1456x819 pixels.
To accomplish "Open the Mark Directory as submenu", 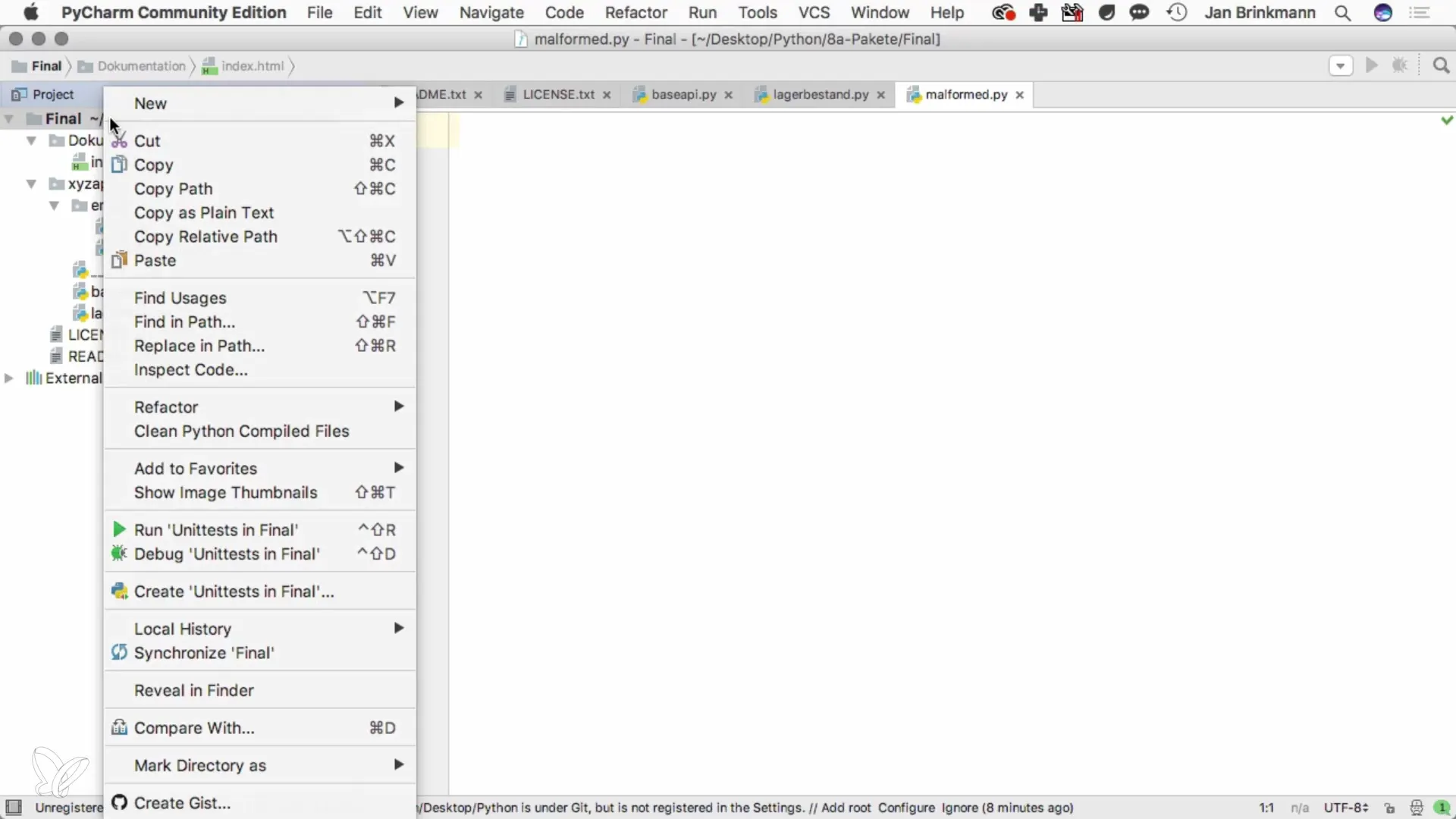I will [x=260, y=764].
